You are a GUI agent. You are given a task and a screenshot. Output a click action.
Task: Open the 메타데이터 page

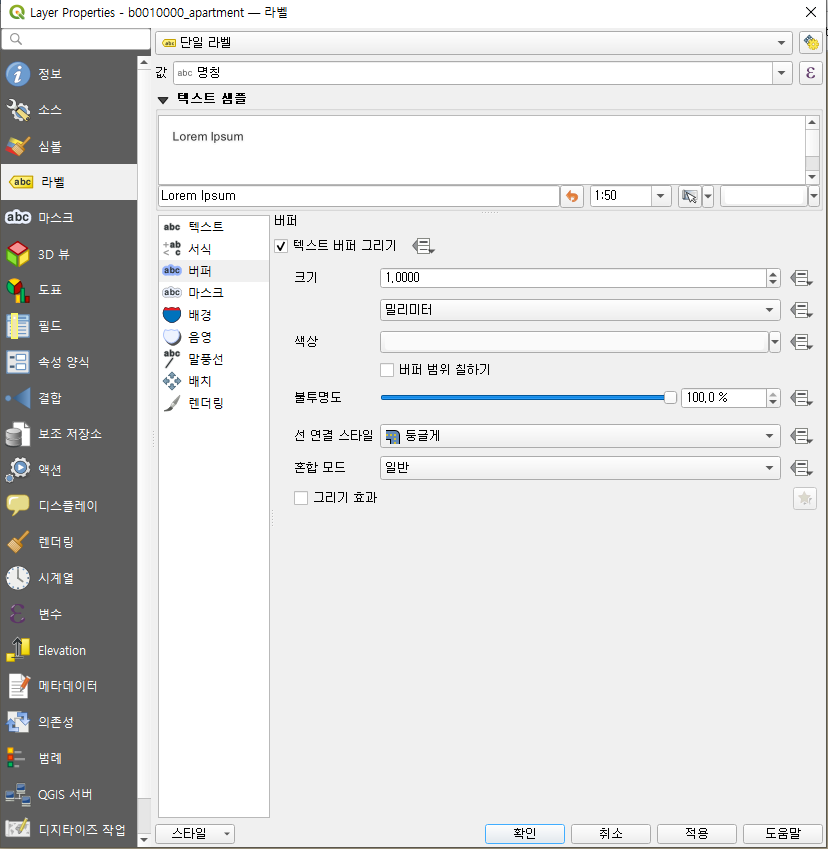(68, 686)
